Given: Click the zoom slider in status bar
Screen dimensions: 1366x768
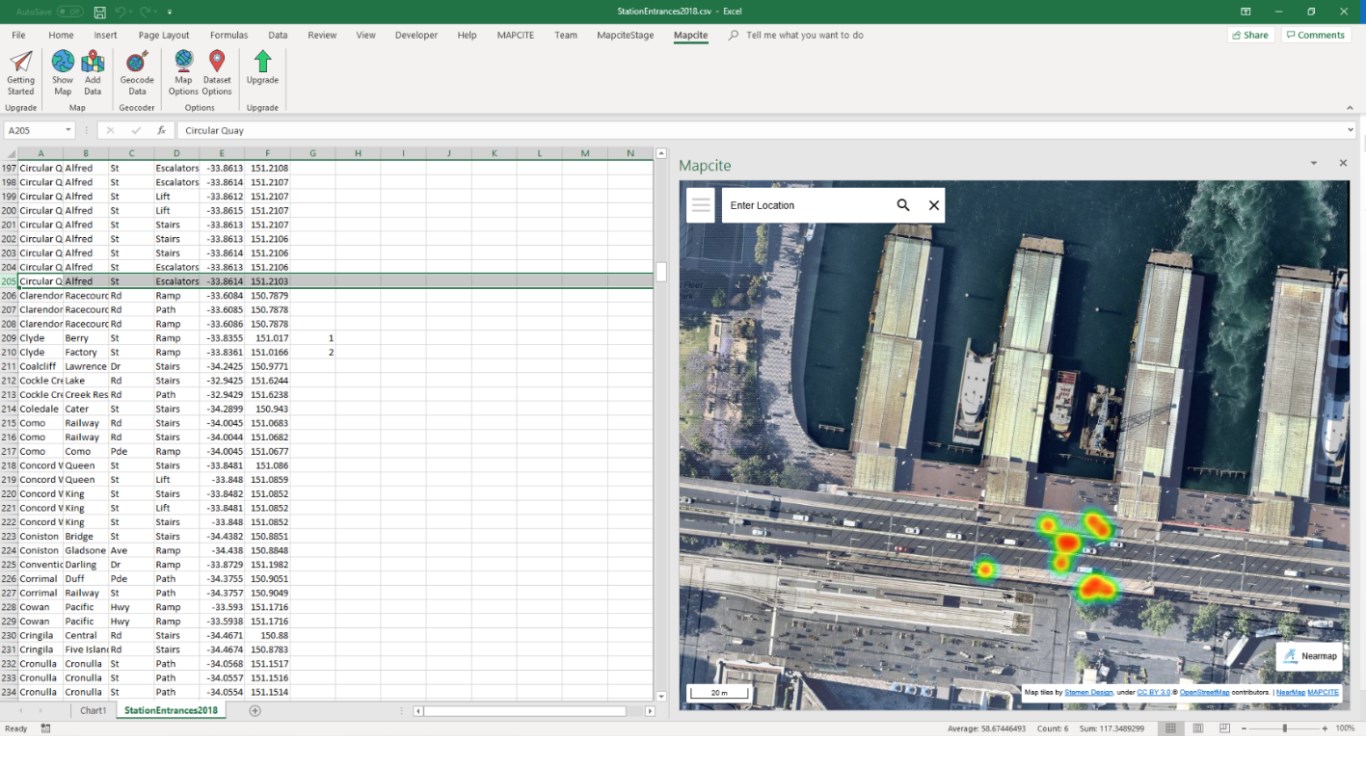Looking at the screenshot, I should click(x=1284, y=729).
